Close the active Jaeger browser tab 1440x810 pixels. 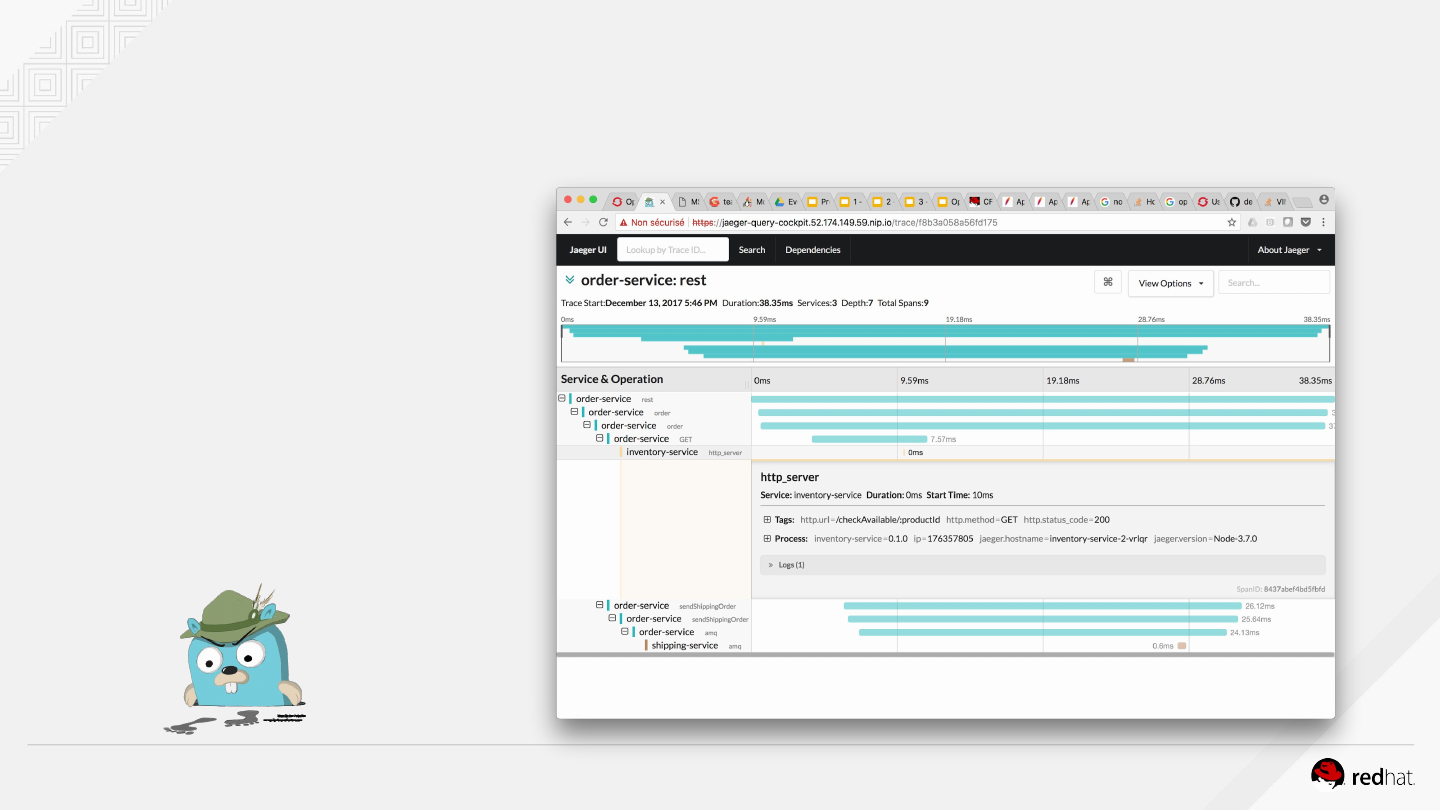tap(662, 201)
